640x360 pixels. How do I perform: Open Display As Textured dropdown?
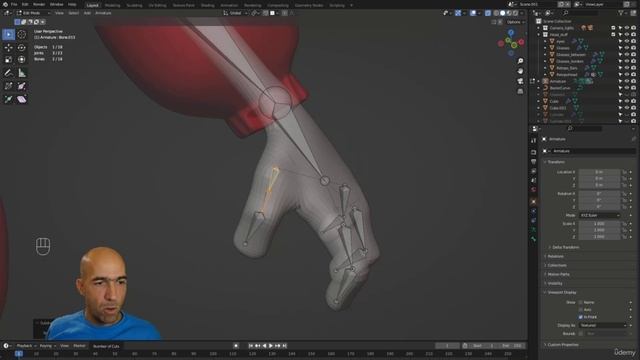(602, 325)
